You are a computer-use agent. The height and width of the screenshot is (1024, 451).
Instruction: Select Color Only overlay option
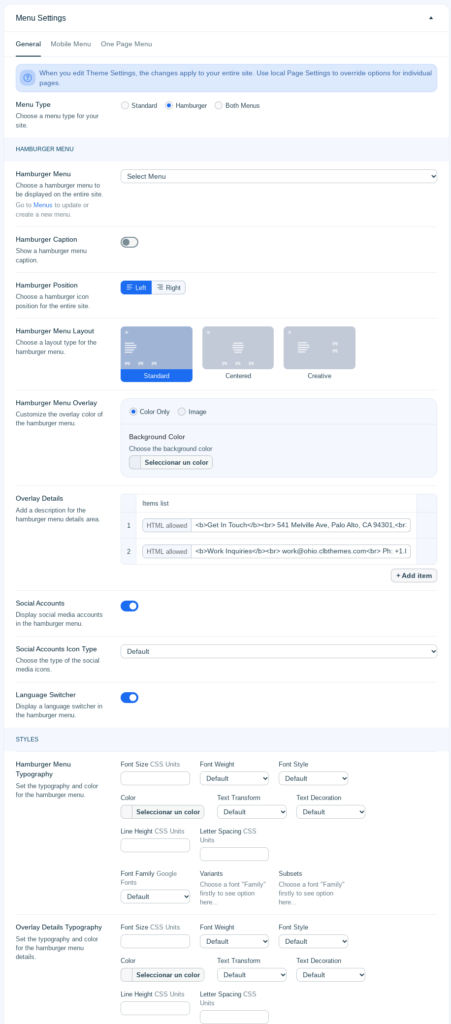[134, 411]
